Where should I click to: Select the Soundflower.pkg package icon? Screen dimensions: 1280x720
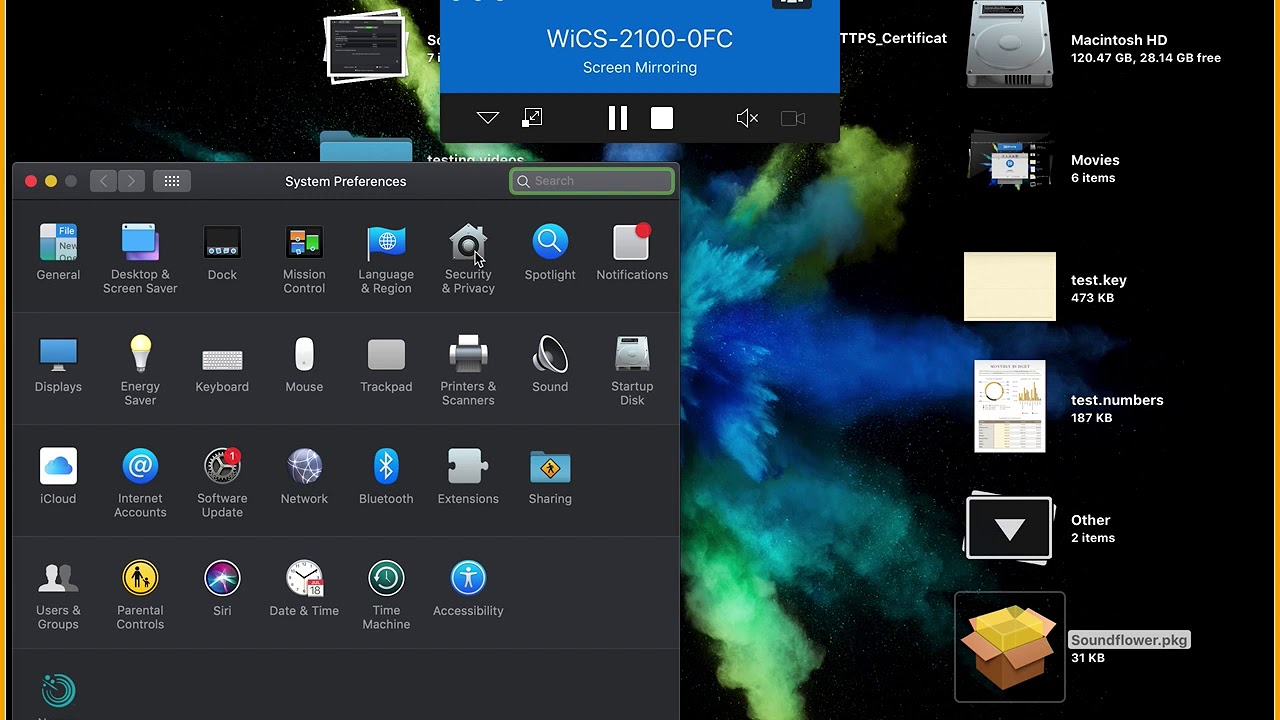pos(1010,648)
